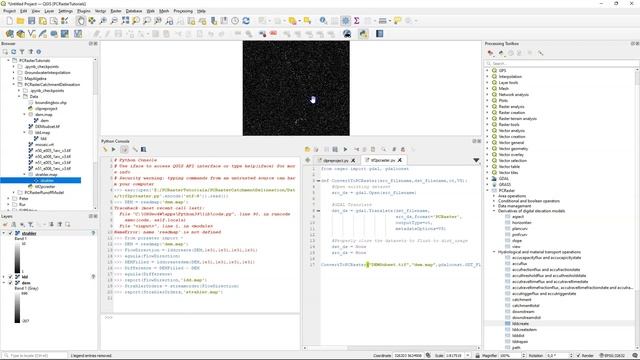Image resolution: width=640 pixels, height=360 pixels.
Task: Click the New GeoPackage Layer icon
Action: 20,34
